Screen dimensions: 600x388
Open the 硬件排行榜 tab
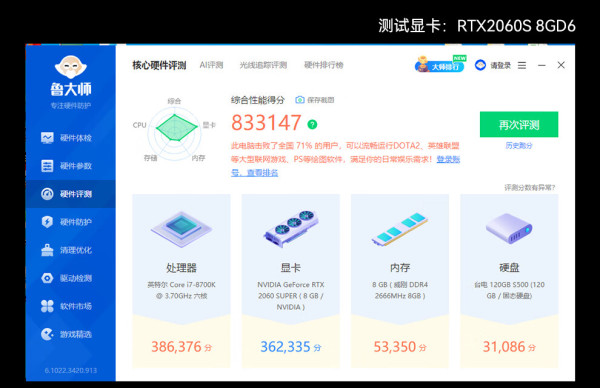(324, 65)
